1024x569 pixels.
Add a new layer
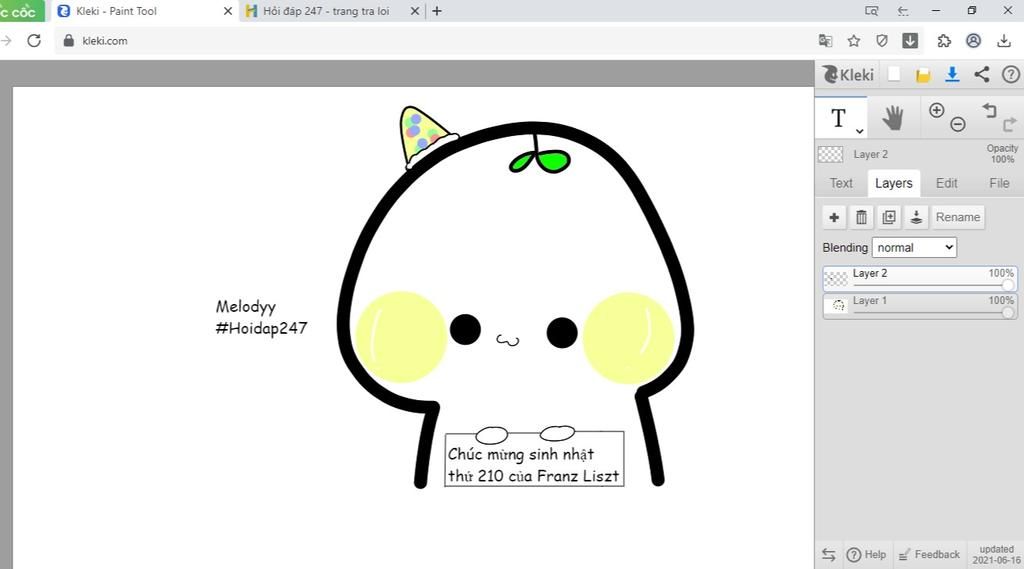[834, 218]
